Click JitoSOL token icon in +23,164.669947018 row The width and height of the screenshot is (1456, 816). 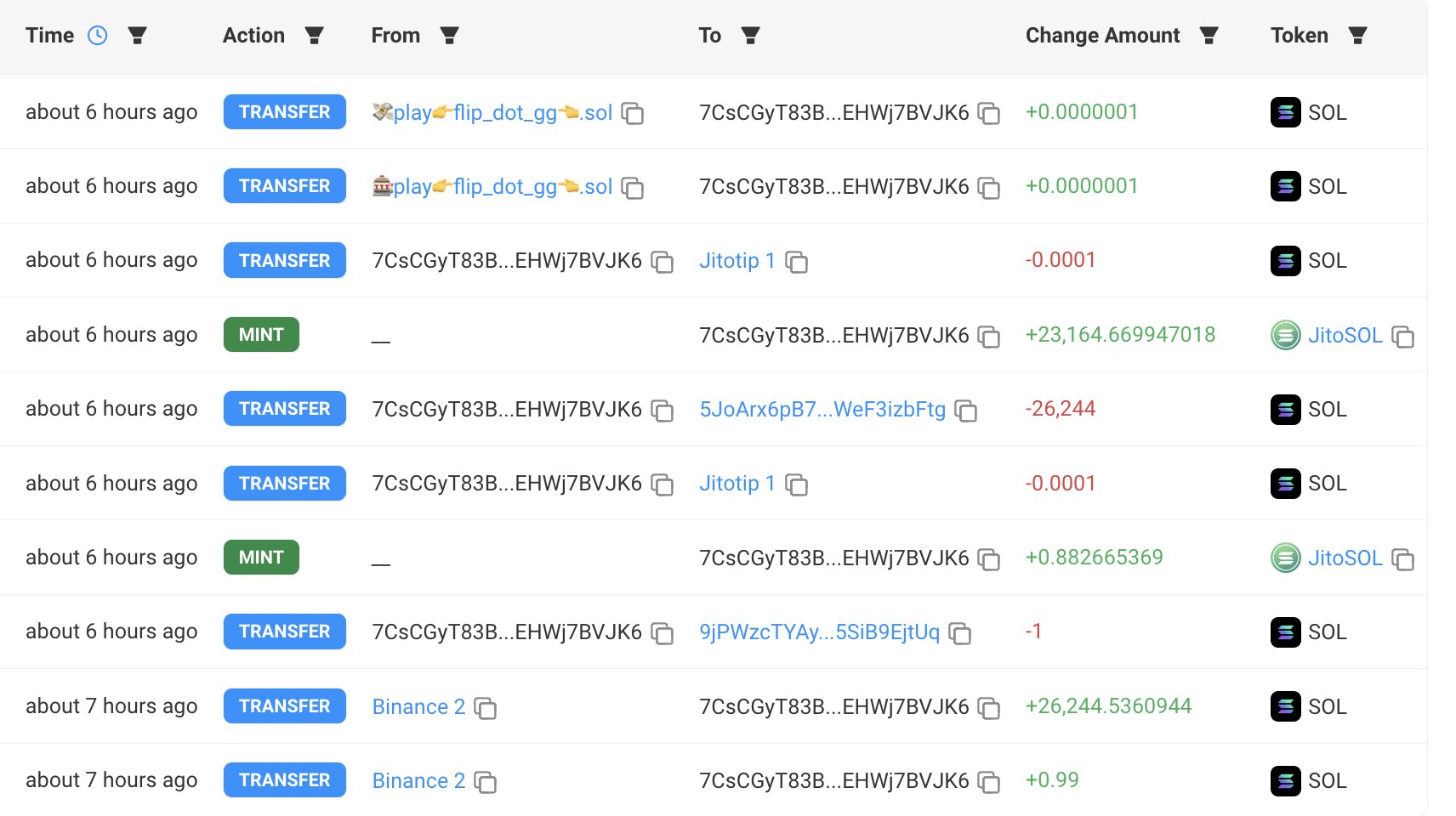1285,335
